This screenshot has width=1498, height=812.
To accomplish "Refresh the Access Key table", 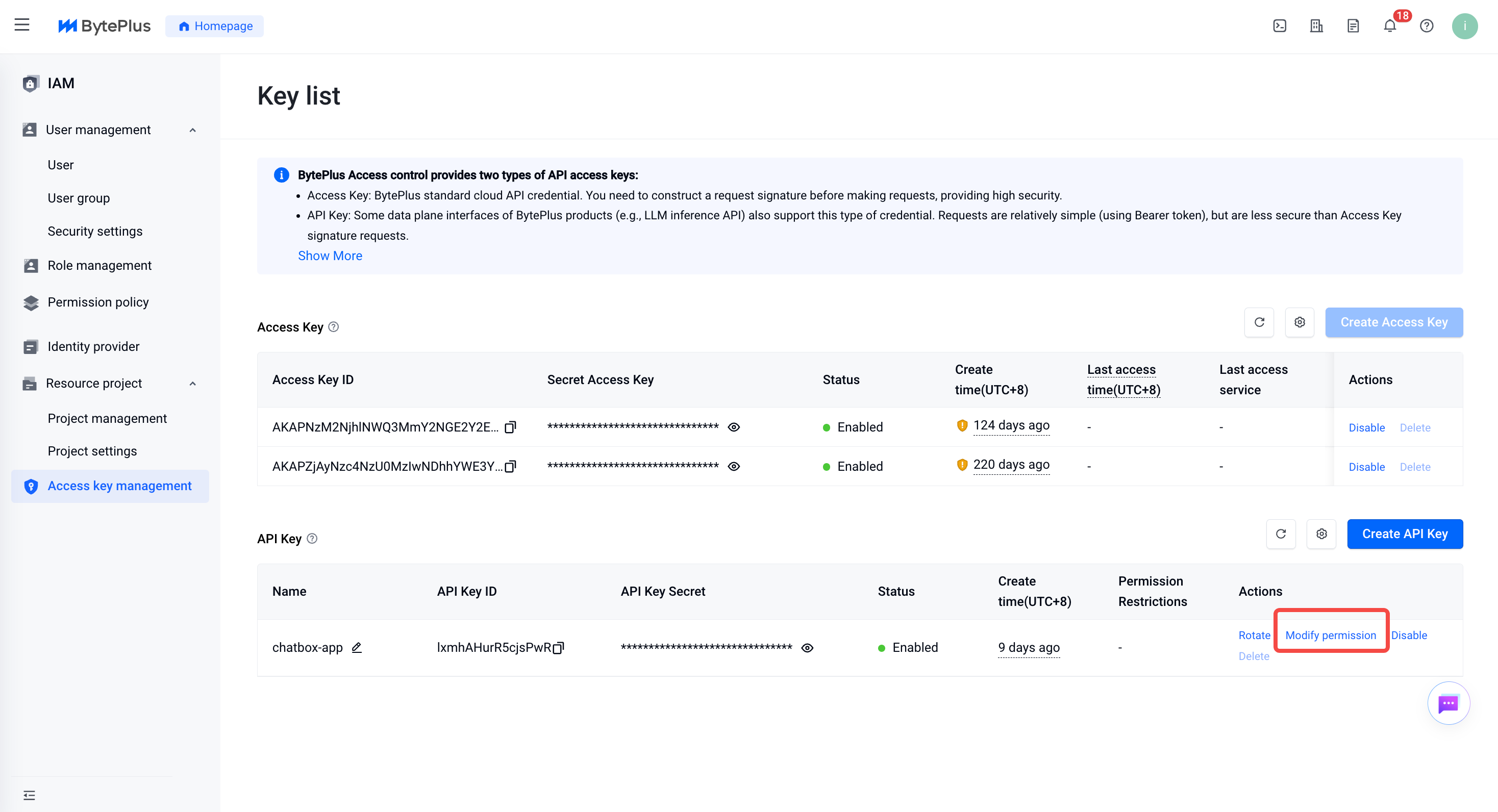I will click(1259, 322).
